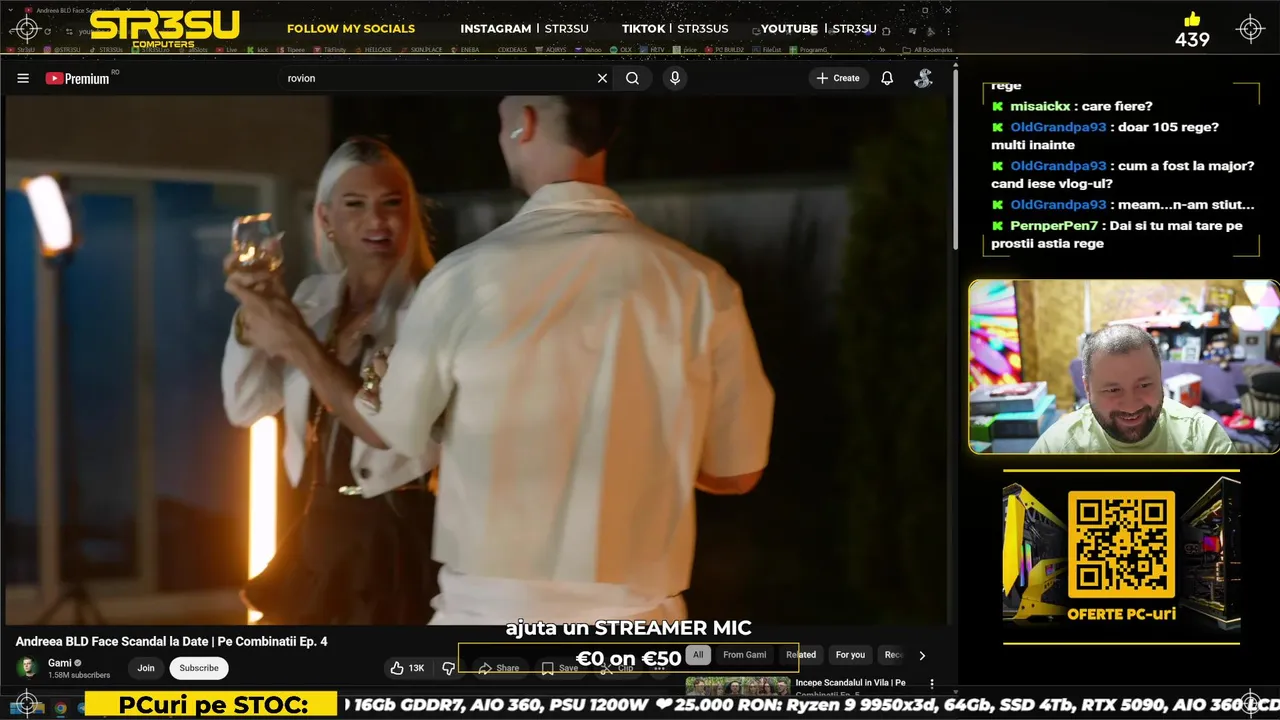Click the OFERTE PC-uri QR code
Viewport: 1280px width, 720px height.
[1121, 544]
